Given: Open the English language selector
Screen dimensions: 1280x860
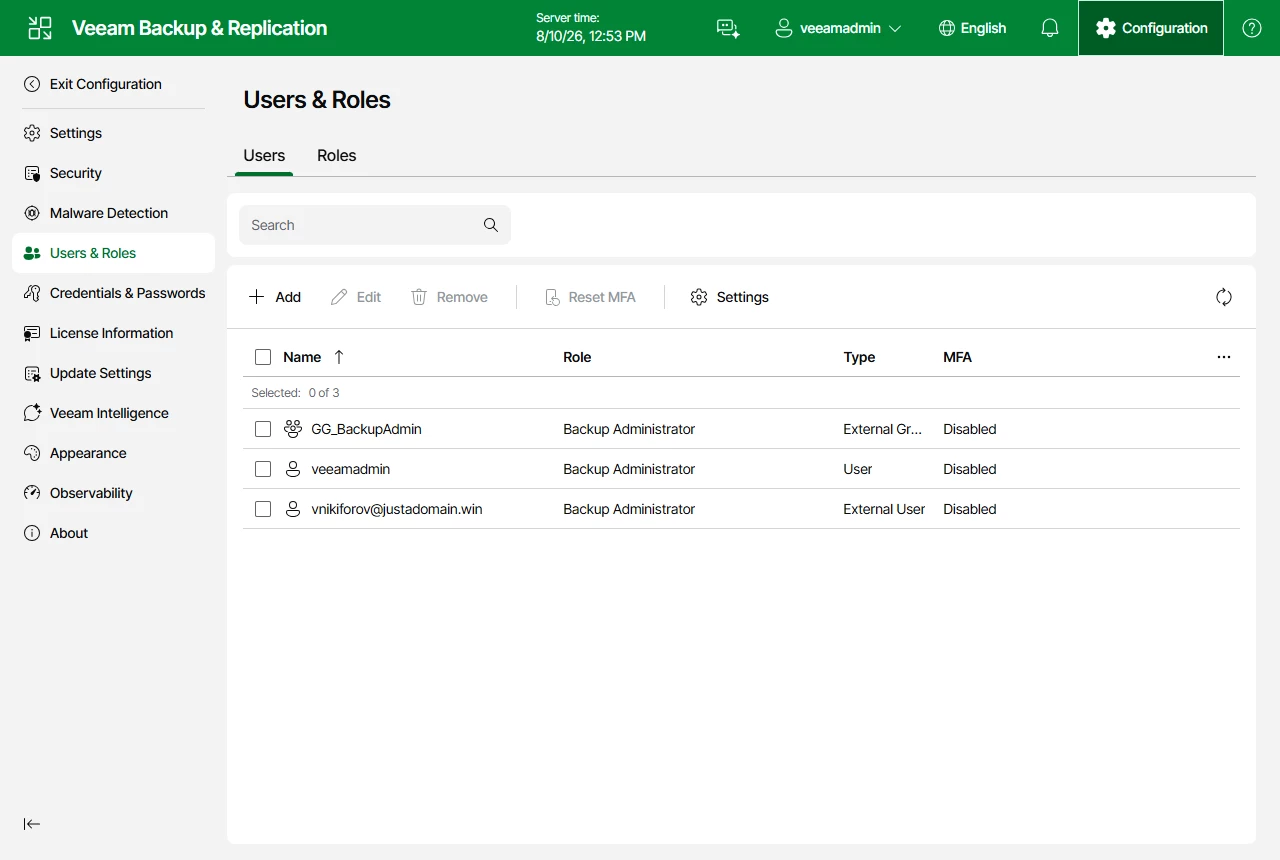Looking at the screenshot, I should pos(972,28).
